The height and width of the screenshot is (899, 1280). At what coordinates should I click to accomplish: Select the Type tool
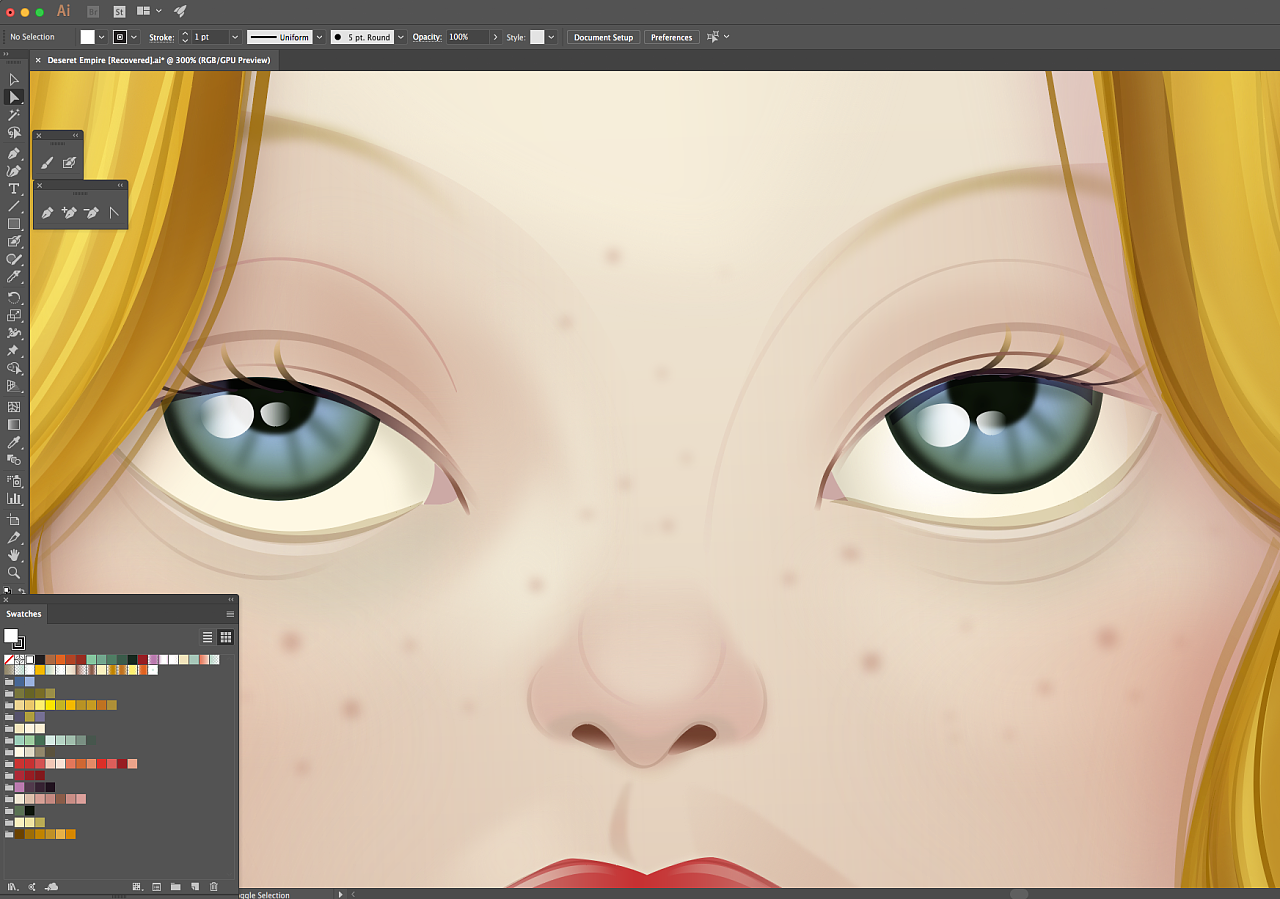[x=14, y=188]
